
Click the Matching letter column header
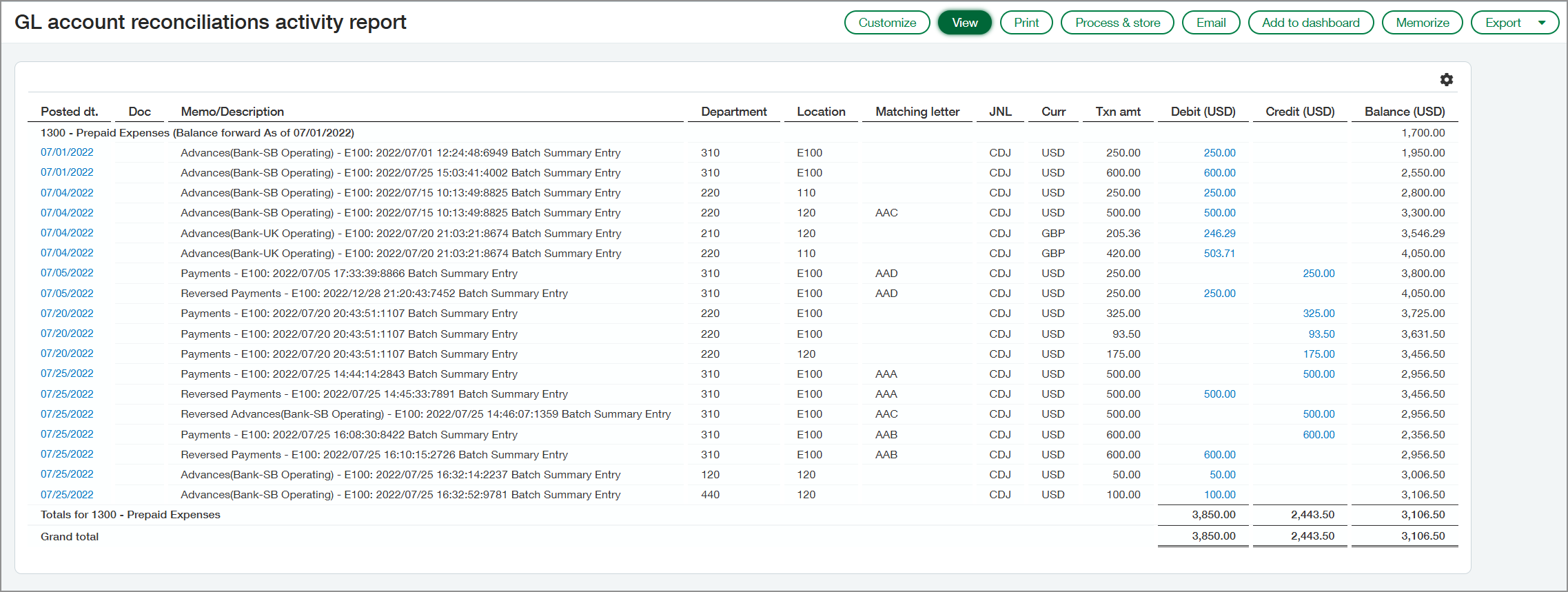tap(917, 112)
